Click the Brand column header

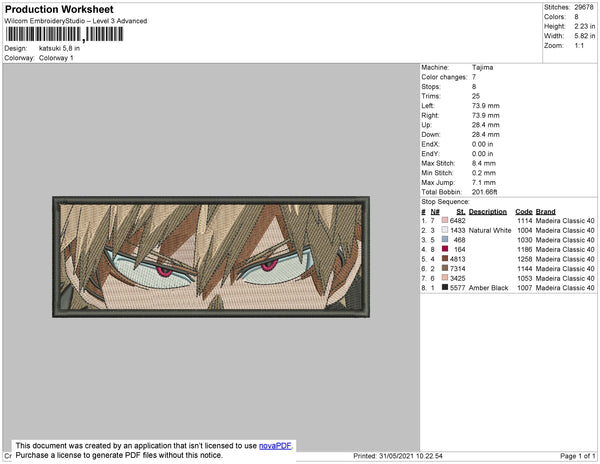[545, 212]
